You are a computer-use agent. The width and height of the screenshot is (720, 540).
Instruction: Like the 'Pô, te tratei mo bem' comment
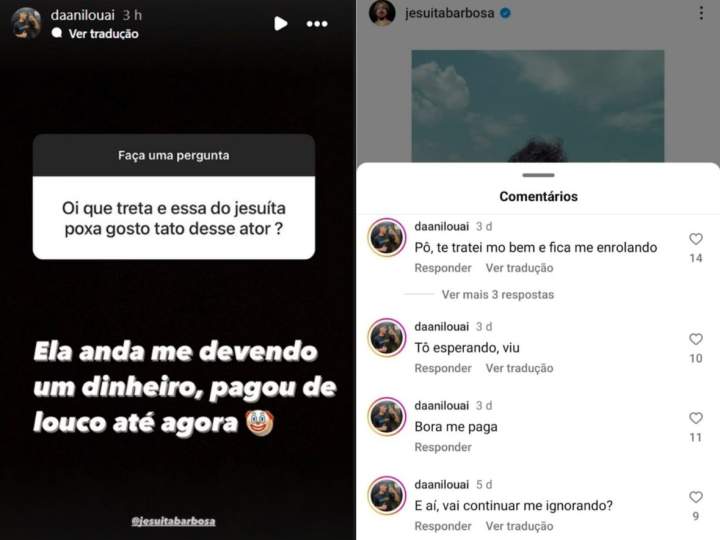(x=696, y=239)
